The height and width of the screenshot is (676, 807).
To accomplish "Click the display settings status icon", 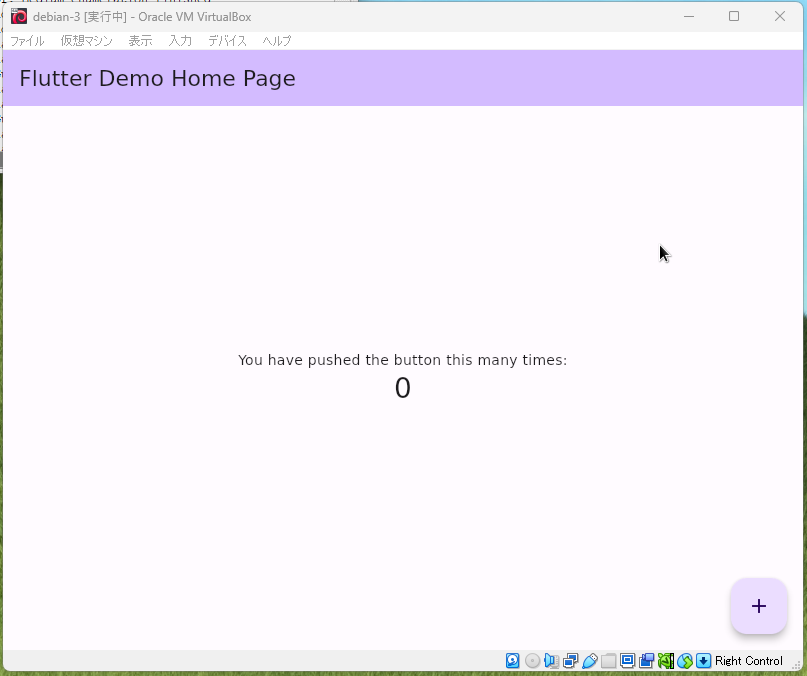I will pos(627,661).
